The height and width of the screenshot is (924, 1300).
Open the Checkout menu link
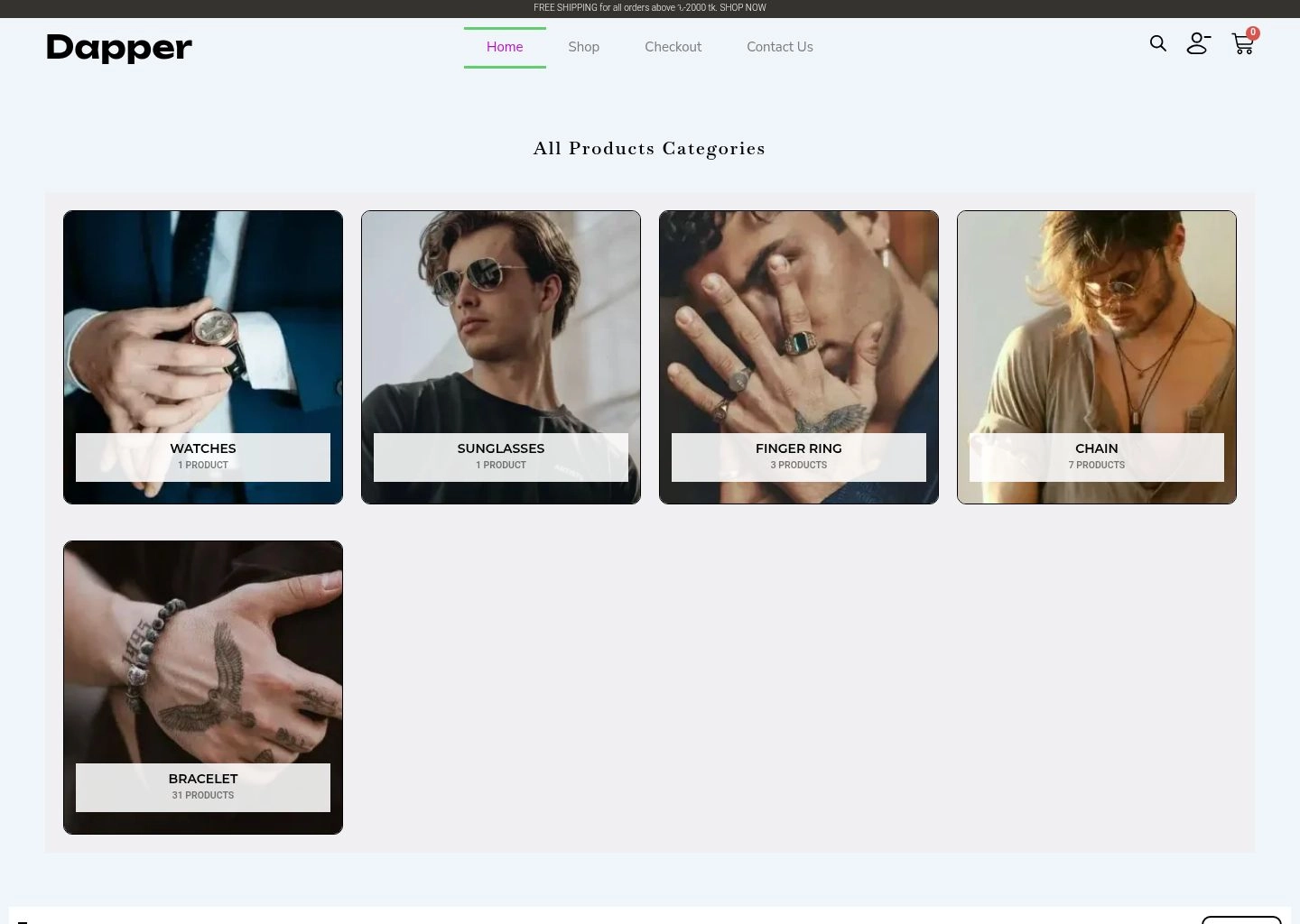[x=673, y=47]
